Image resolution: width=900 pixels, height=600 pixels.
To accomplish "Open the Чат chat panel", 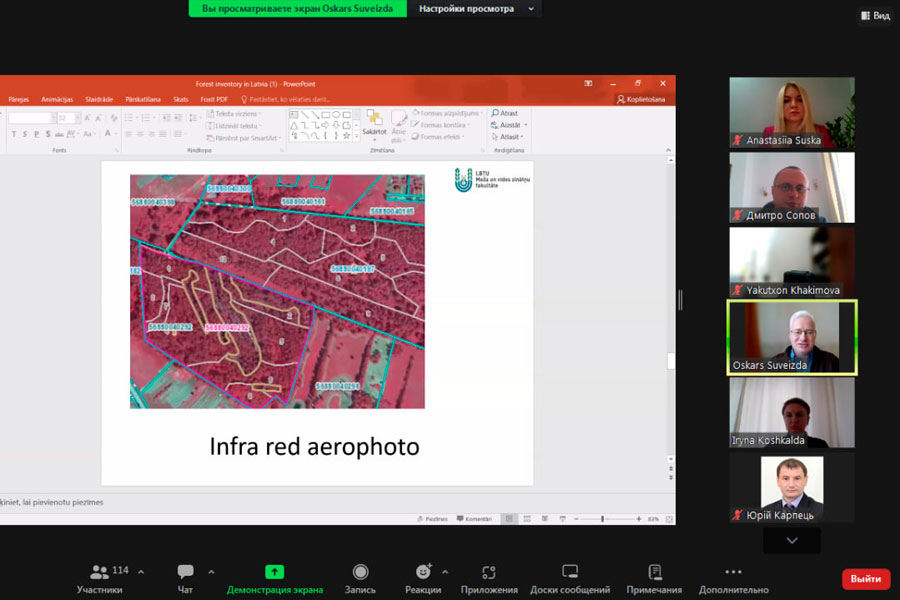I will point(185,577).
